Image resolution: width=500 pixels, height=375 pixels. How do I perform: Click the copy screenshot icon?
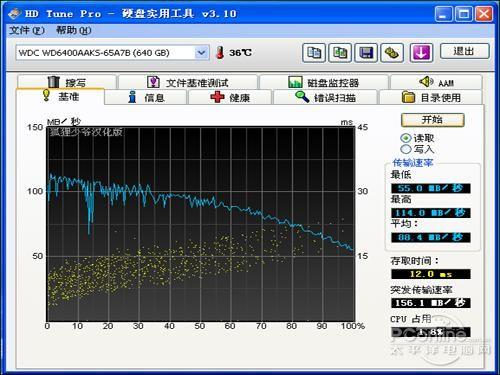[x=340, y=53]
